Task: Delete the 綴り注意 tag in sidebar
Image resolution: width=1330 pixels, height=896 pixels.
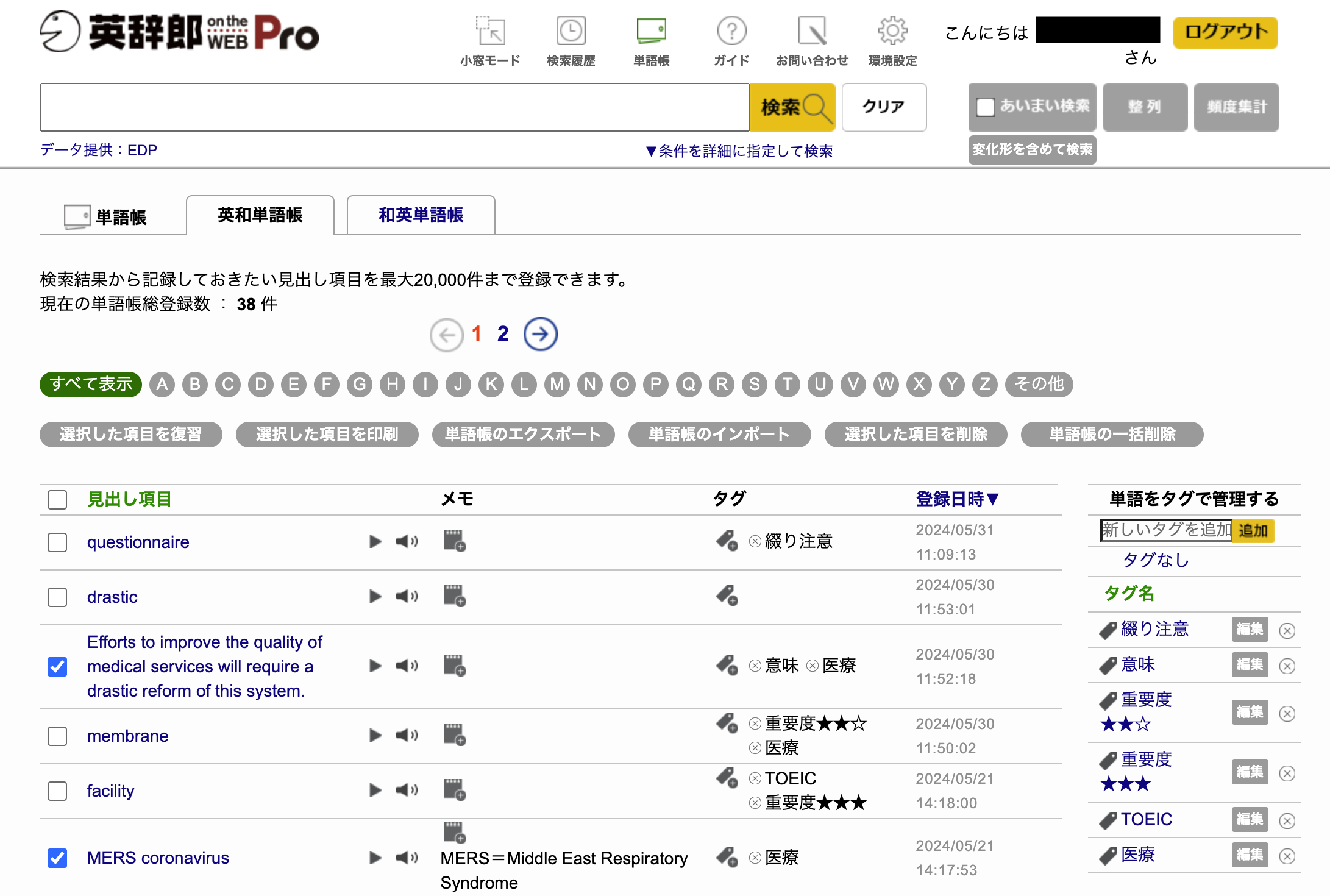Action: (1287, 630)
